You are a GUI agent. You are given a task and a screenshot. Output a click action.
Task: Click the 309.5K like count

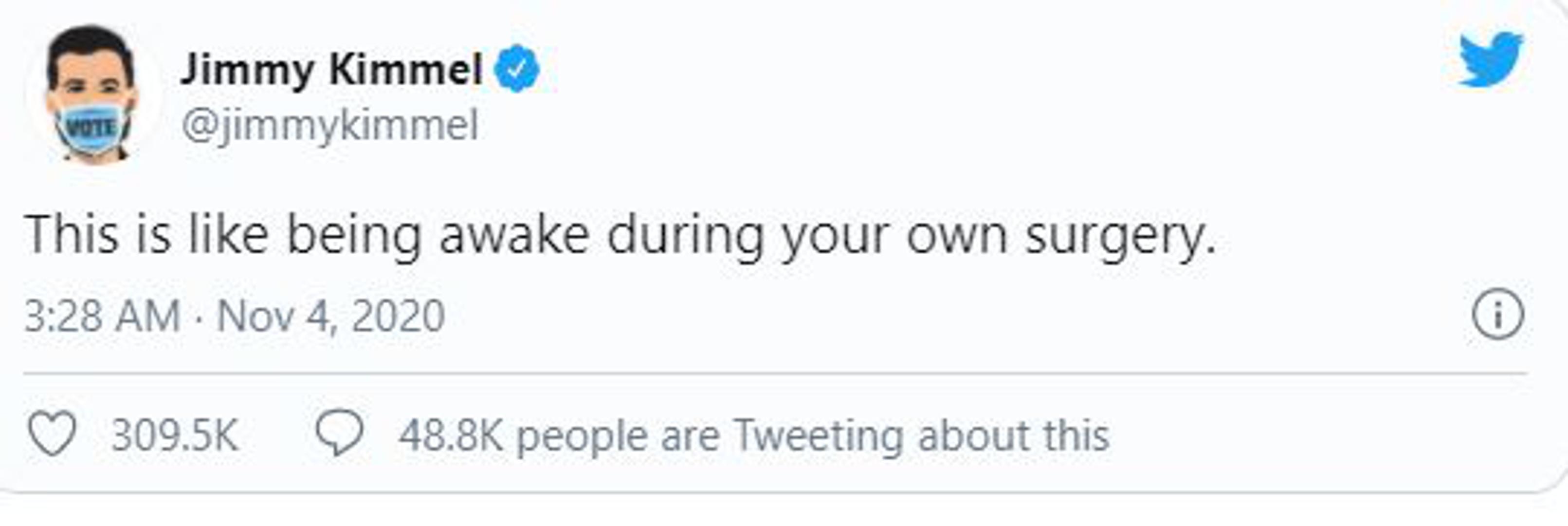pos(175,435)
